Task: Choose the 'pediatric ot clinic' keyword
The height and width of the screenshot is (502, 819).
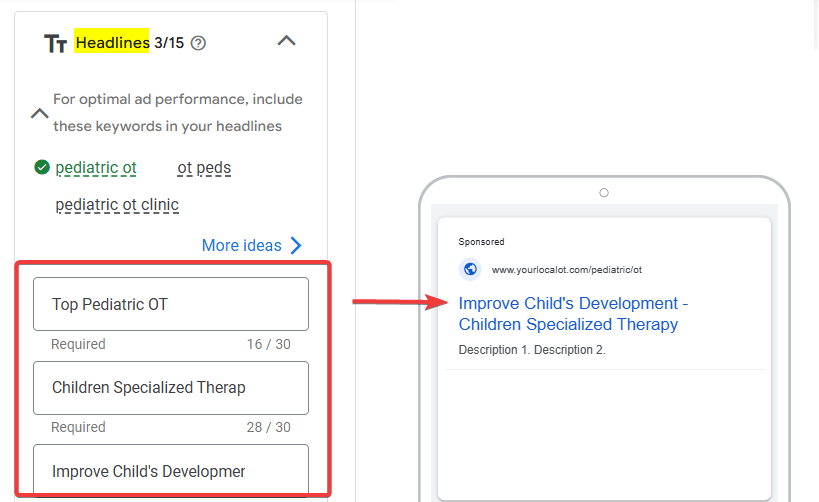Action: click(x=117, y=205)
